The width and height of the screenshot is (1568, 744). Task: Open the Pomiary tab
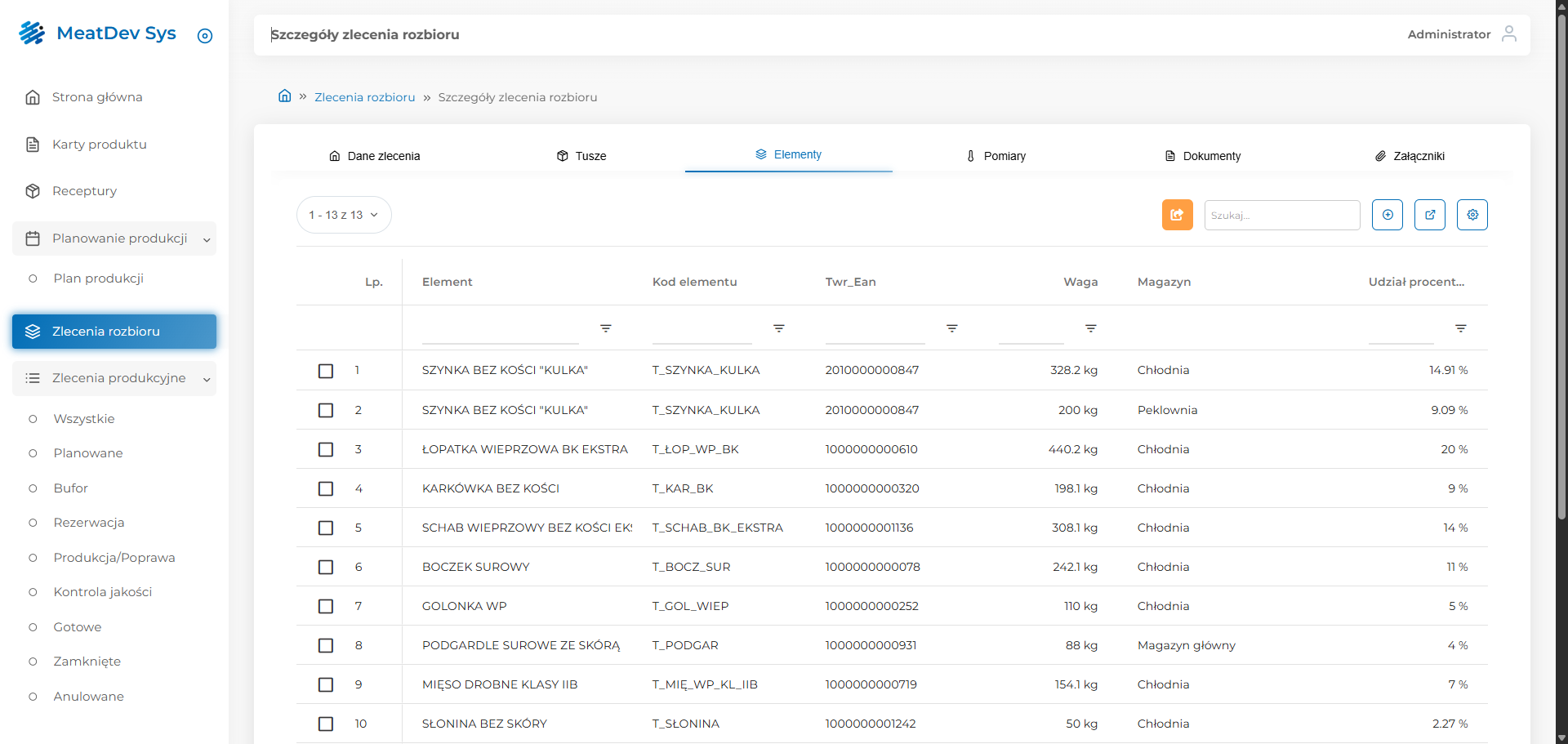[996, 156]
